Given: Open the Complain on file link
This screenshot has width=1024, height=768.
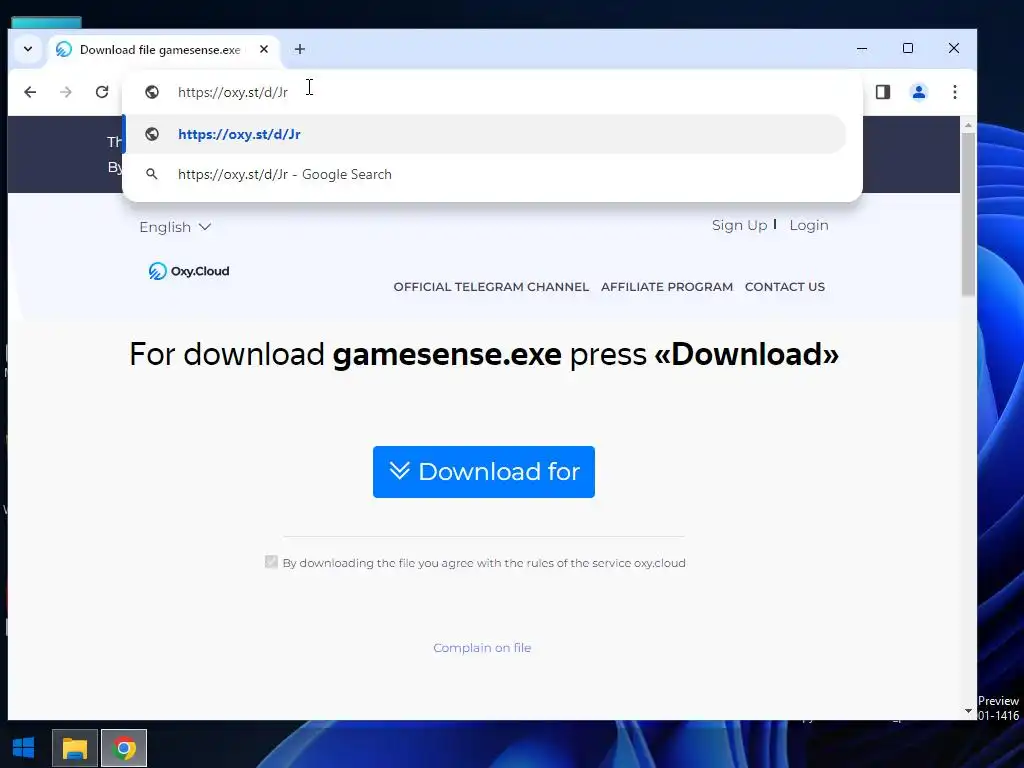Looking at the screenshot, I should pos(482,648).
